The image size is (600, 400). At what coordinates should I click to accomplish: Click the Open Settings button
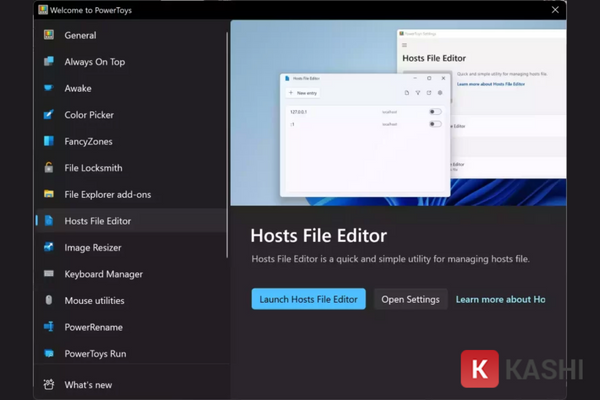click(410, 299)
